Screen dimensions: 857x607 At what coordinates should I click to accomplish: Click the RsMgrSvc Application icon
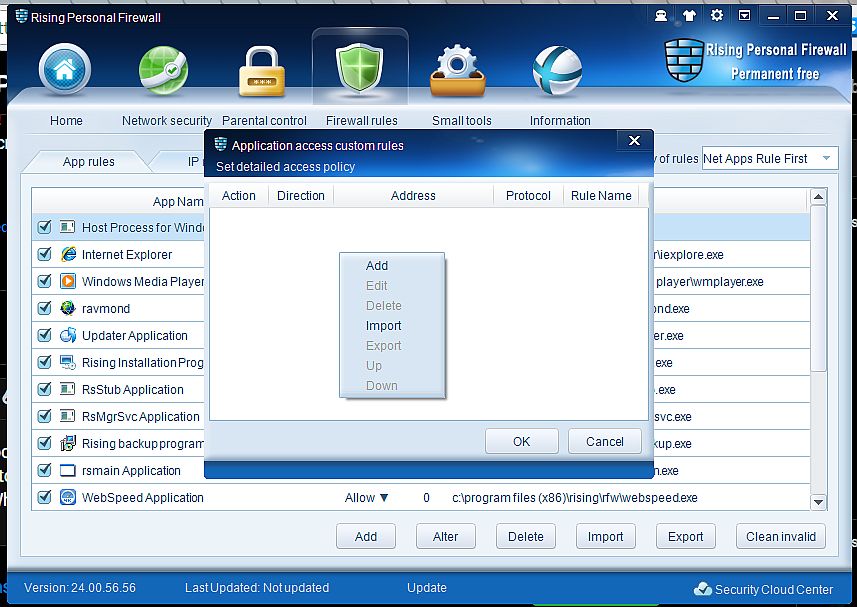pyautogui.click(x=68, y=416)
